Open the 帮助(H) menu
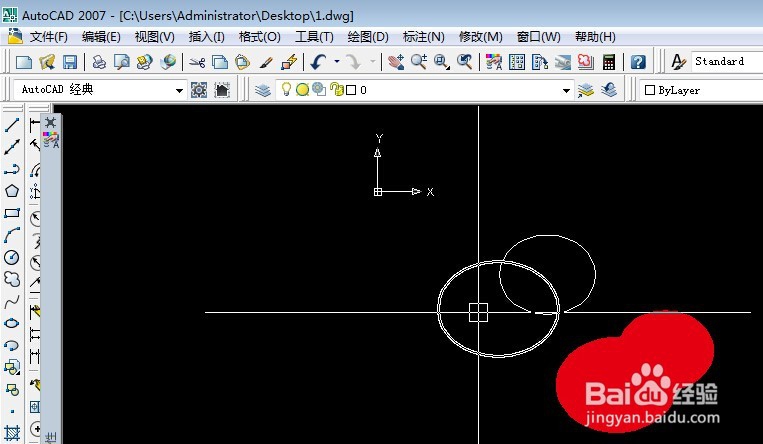The image size is (763, 444). click(x=595, y=37)
